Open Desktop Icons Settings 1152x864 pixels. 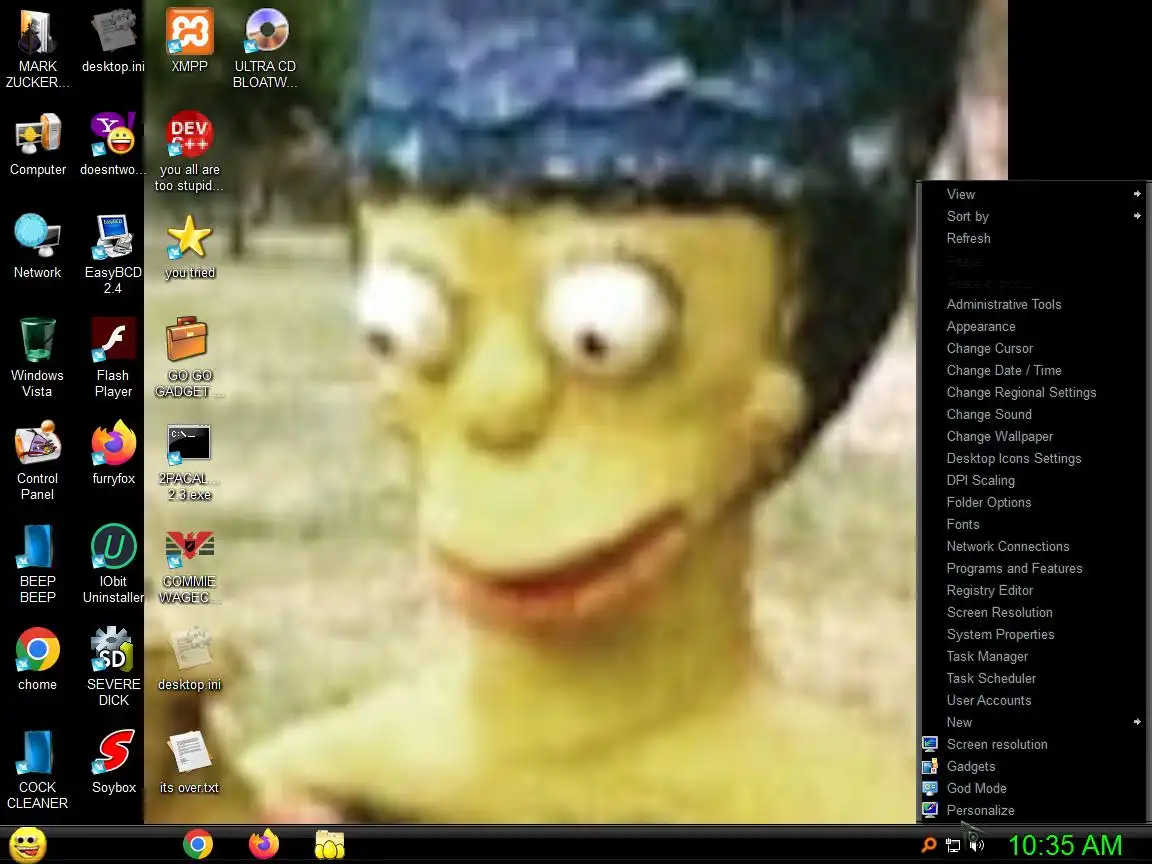point(1034,458)
